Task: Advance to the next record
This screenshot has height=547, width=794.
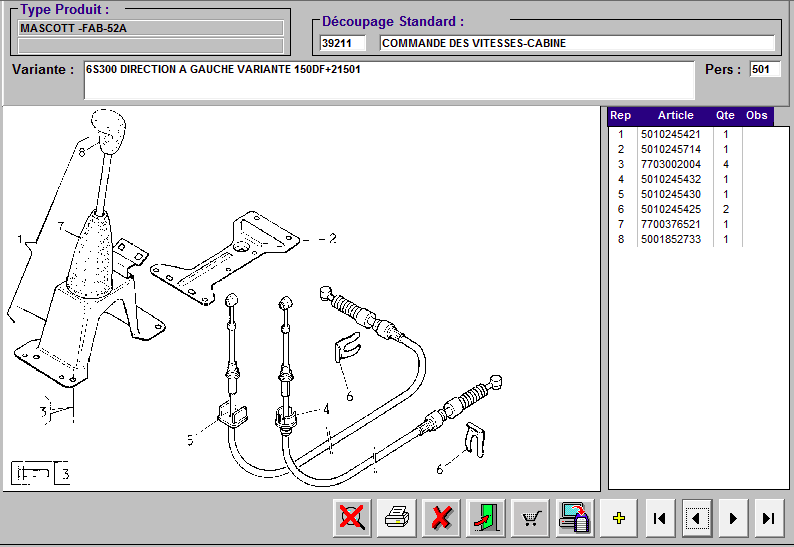Action: click(733, 518)
